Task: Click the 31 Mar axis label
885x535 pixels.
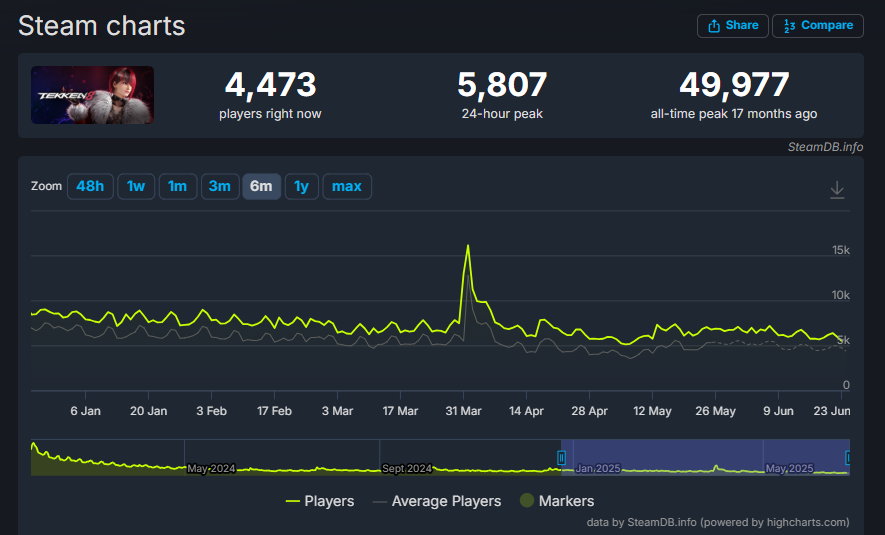Action: [463, 411]
